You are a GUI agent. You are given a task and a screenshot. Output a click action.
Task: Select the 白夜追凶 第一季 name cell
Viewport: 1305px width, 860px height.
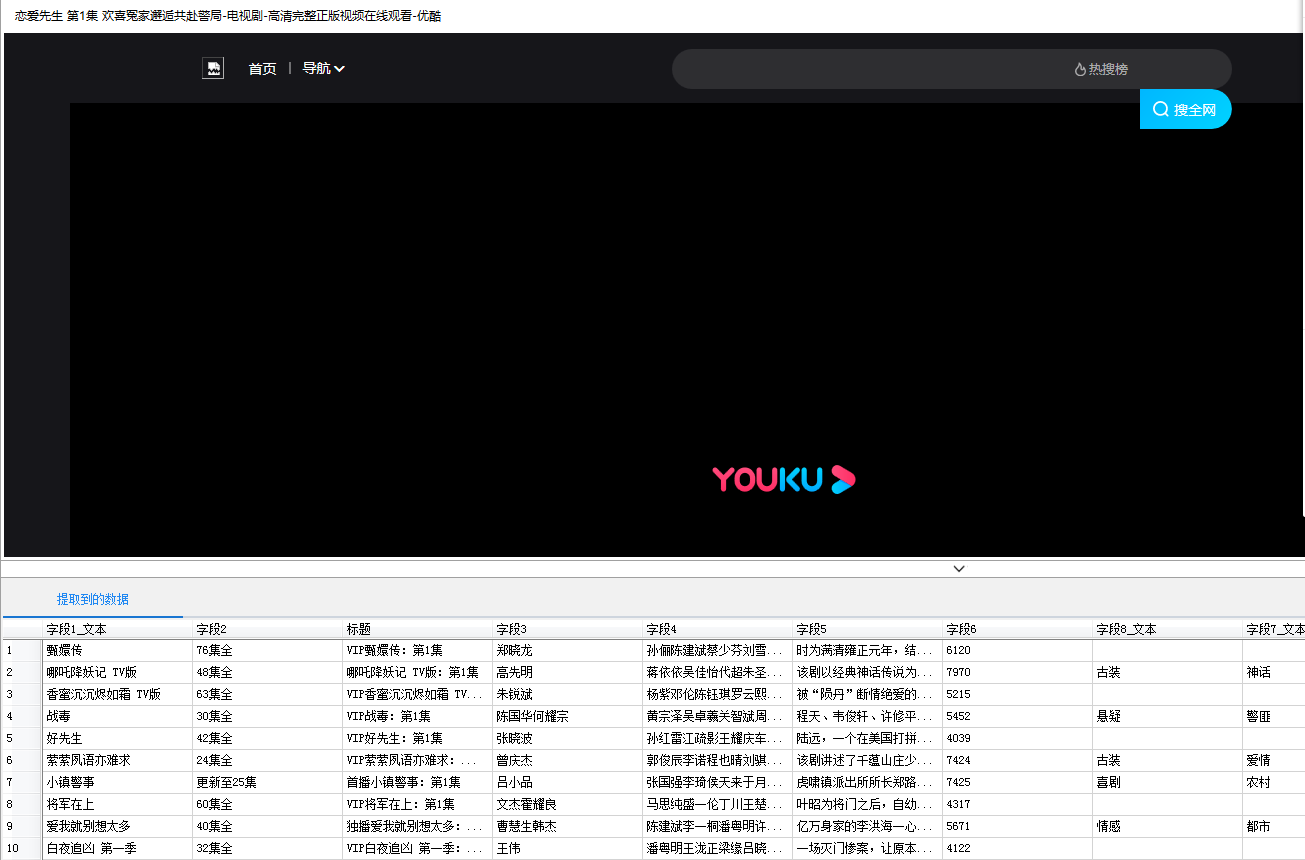[118, 848]
